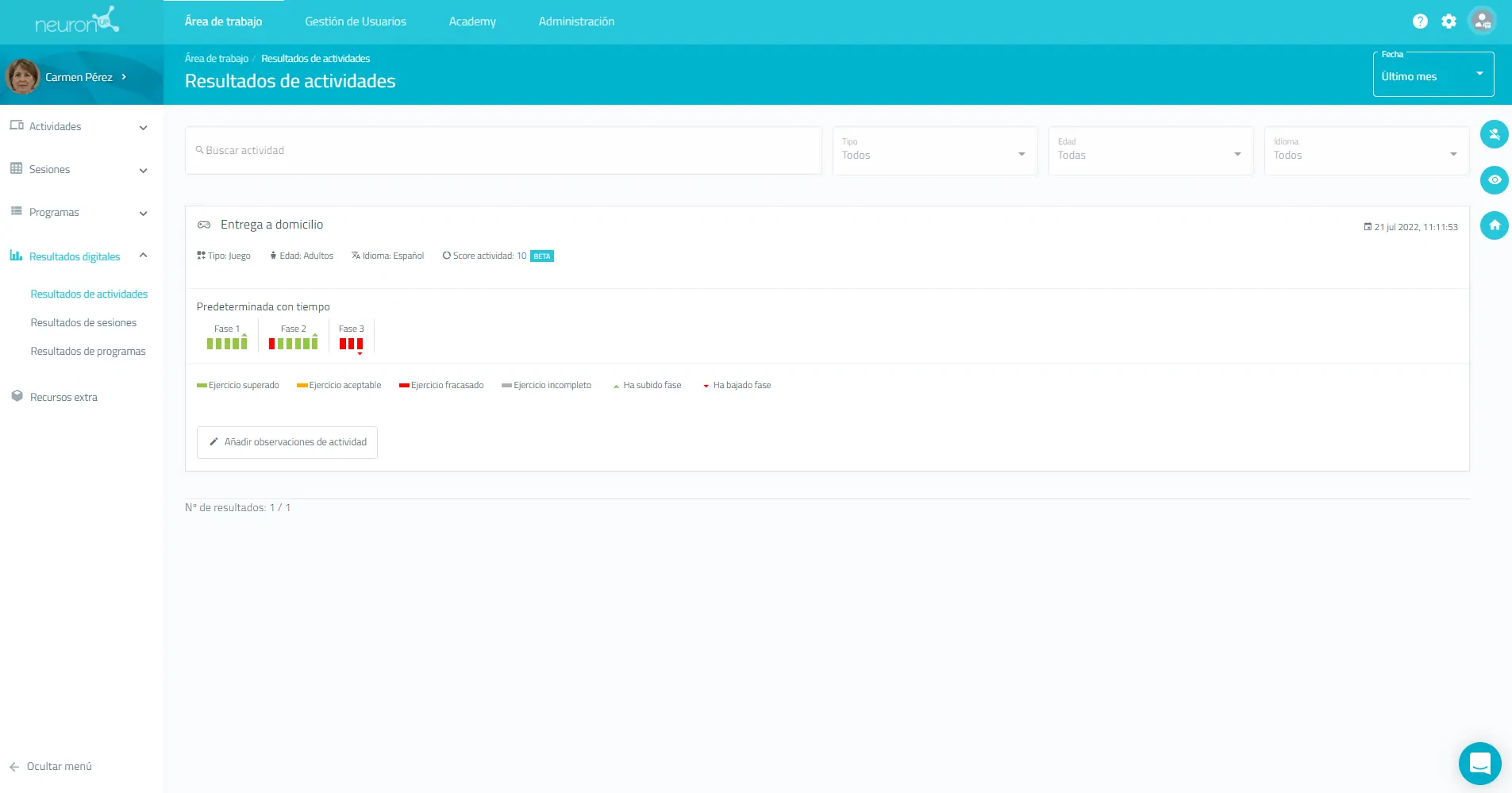Switch to the Gestión de Usuarios tab
1512x793 pixels.
pyautogui.click(x=356, y=21)
